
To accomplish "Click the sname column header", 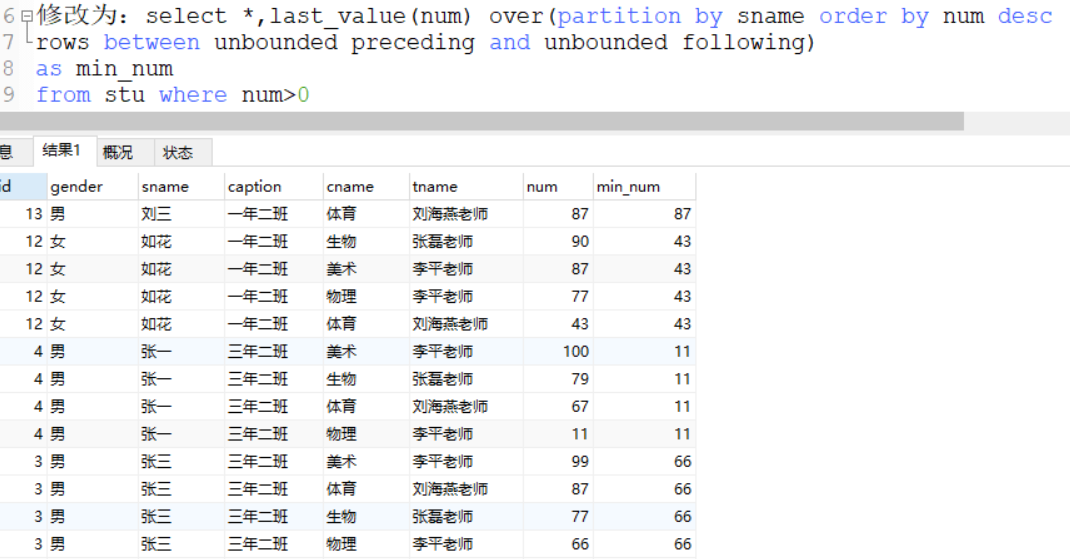I will click(x=181, y=186).
